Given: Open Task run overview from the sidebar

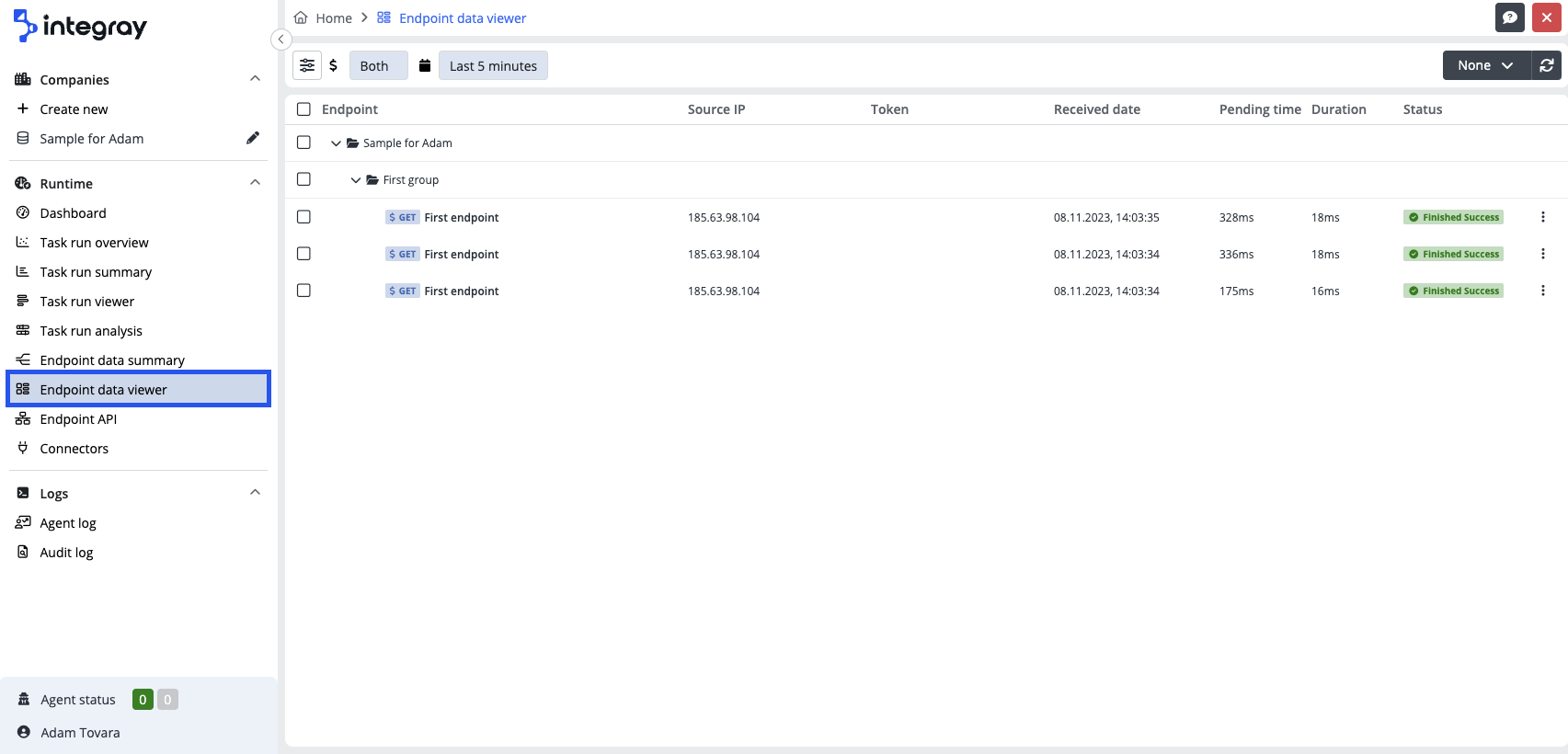Looking at the screenshot, I should (x=94, y=243).
